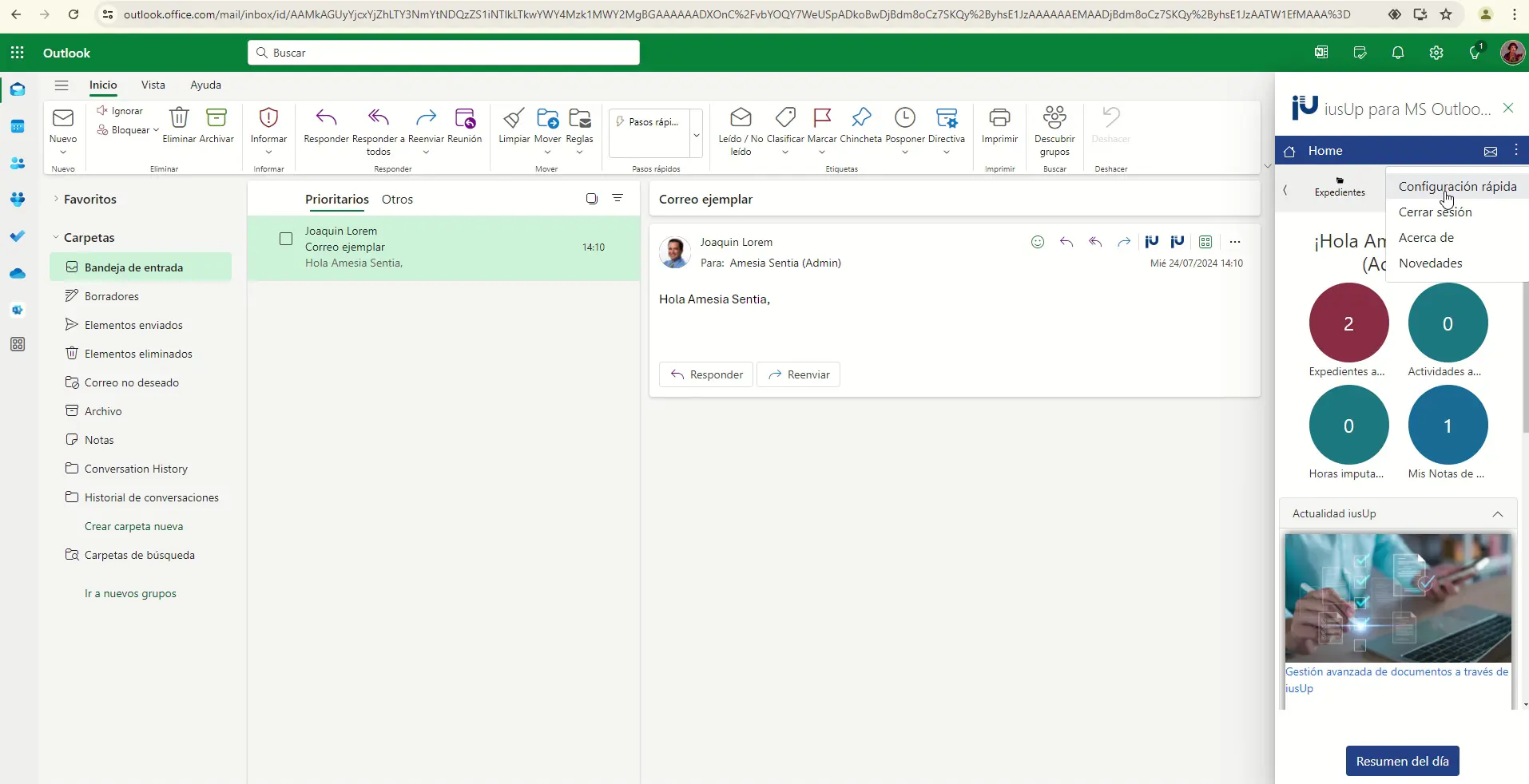The width and height of the screenshot is (1529, 784).
Task: Open the emoji reaction icon in message header
Action: tap(1038, 242)
